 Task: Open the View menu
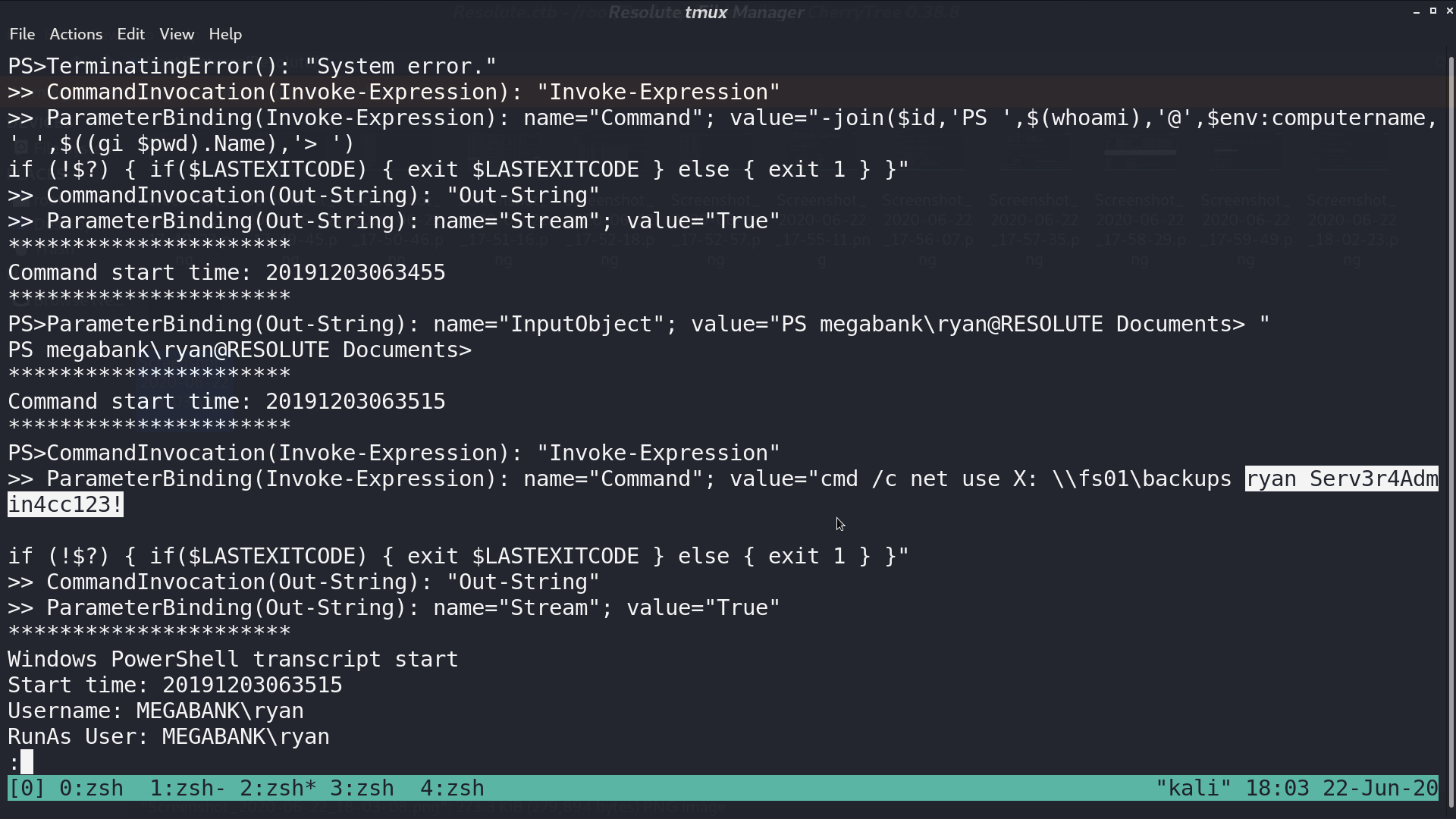(177, 34)
